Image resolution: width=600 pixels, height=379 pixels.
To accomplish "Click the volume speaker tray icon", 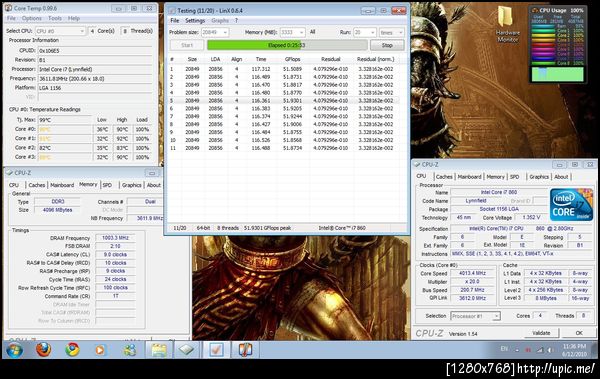I will coord(551,350).
